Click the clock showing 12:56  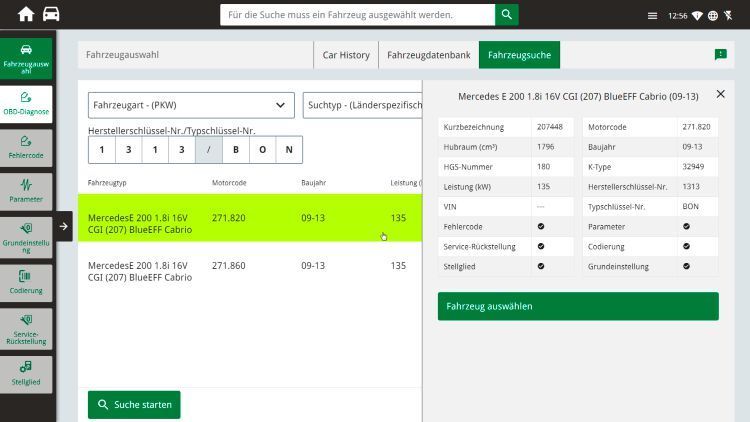677,16
